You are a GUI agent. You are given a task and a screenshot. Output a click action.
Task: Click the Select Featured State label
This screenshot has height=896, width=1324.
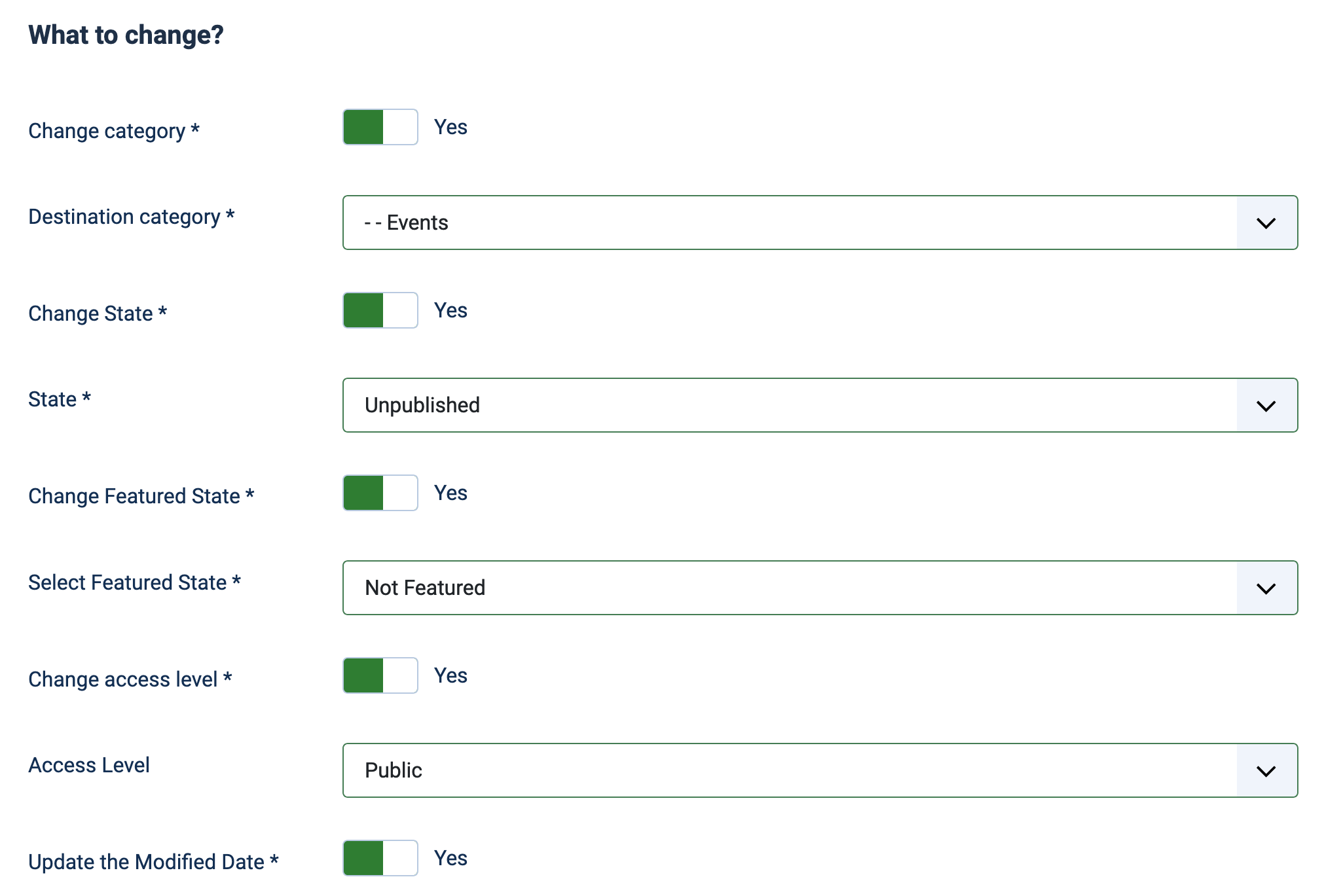coord(128,582)
